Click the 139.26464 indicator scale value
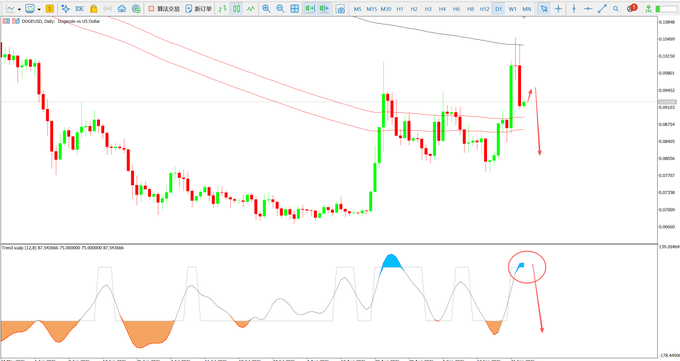Viewport: 680px width, 361px height. pos(669,247)
